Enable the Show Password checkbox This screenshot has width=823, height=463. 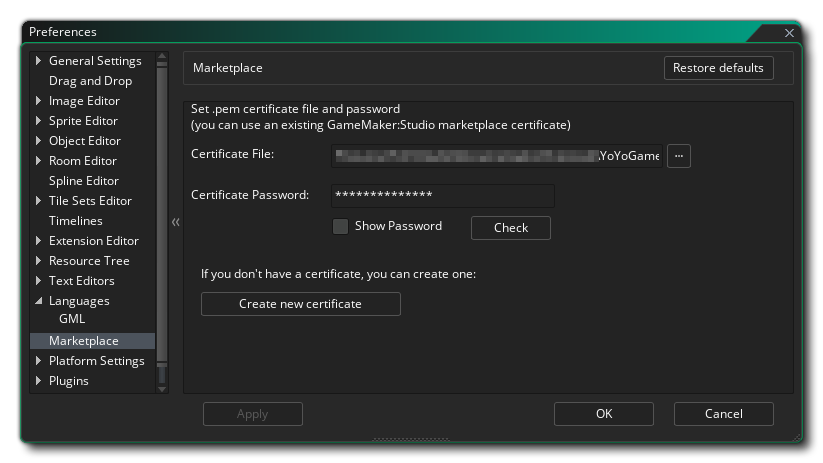(x=341, y=227)
